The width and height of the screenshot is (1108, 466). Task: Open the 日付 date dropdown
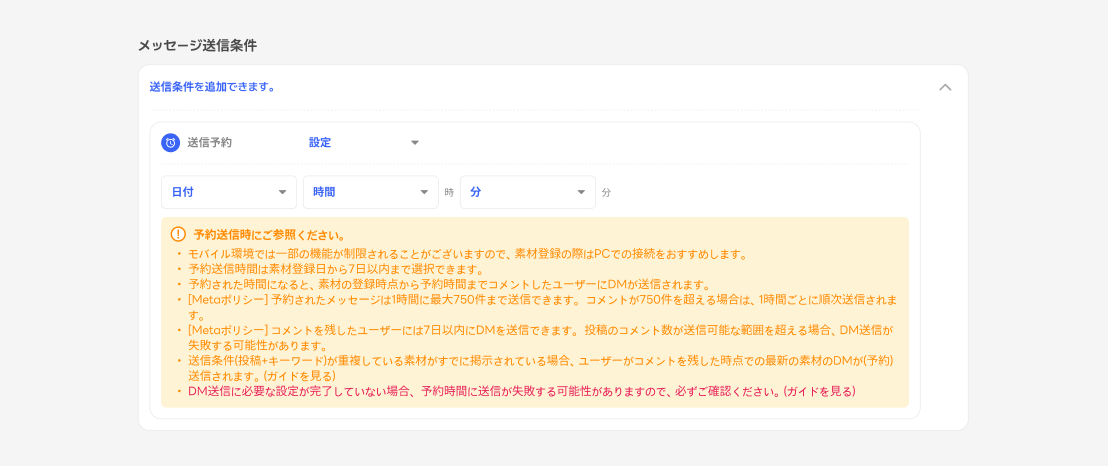click(x=228, y=192)
